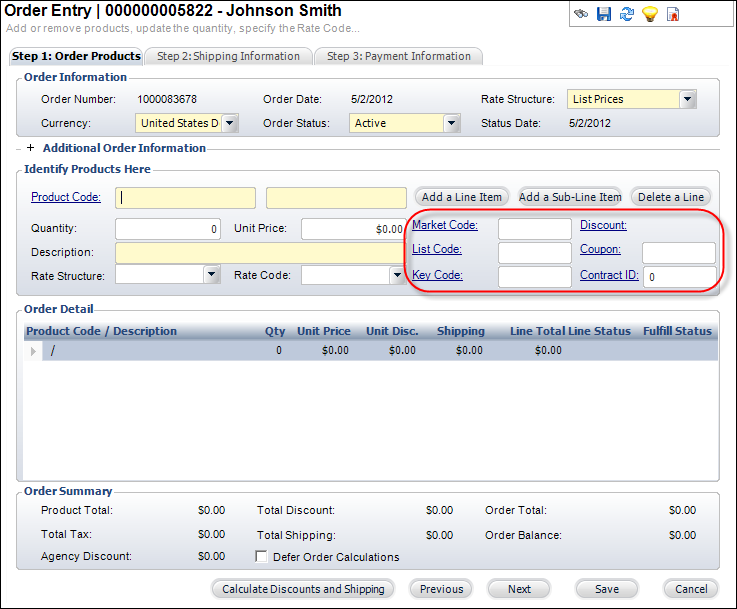
Task: Open the Rate Structure List Prices dropdown
Action: click(687, 99)
